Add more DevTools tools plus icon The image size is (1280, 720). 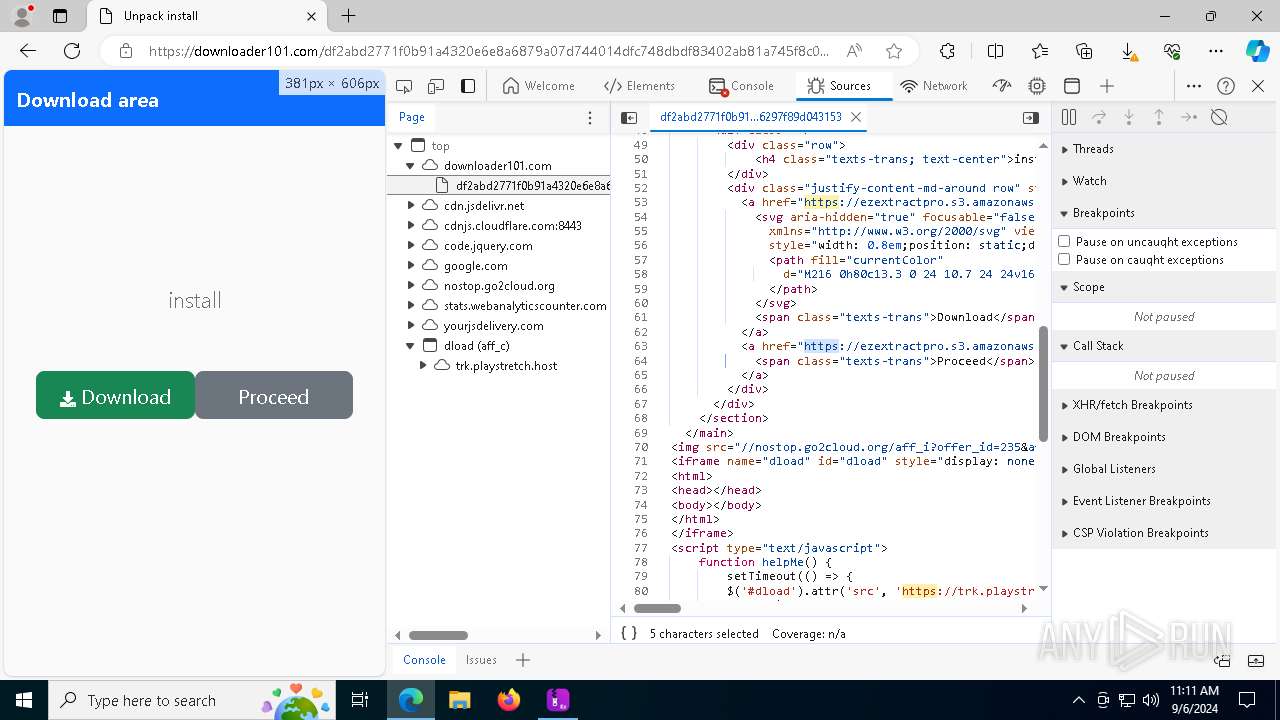click(1107, 86)
